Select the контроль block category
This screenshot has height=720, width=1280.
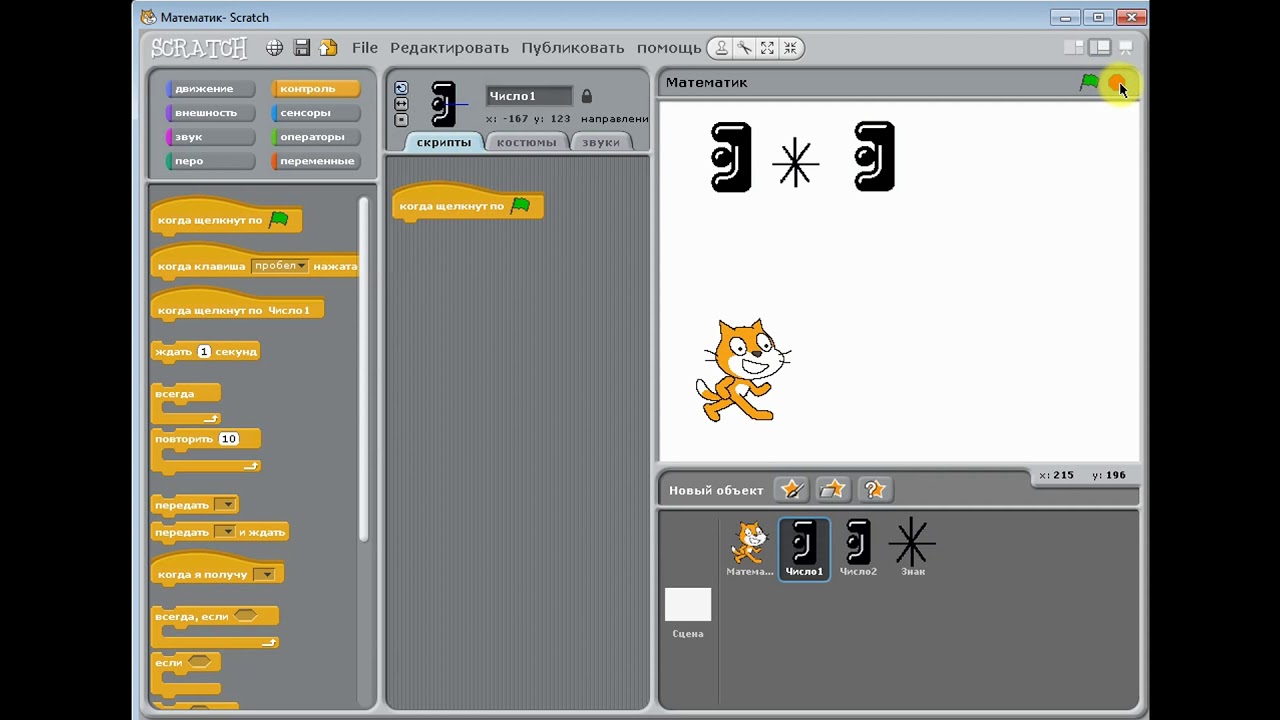pyautogui.click(x=315, y=89)
